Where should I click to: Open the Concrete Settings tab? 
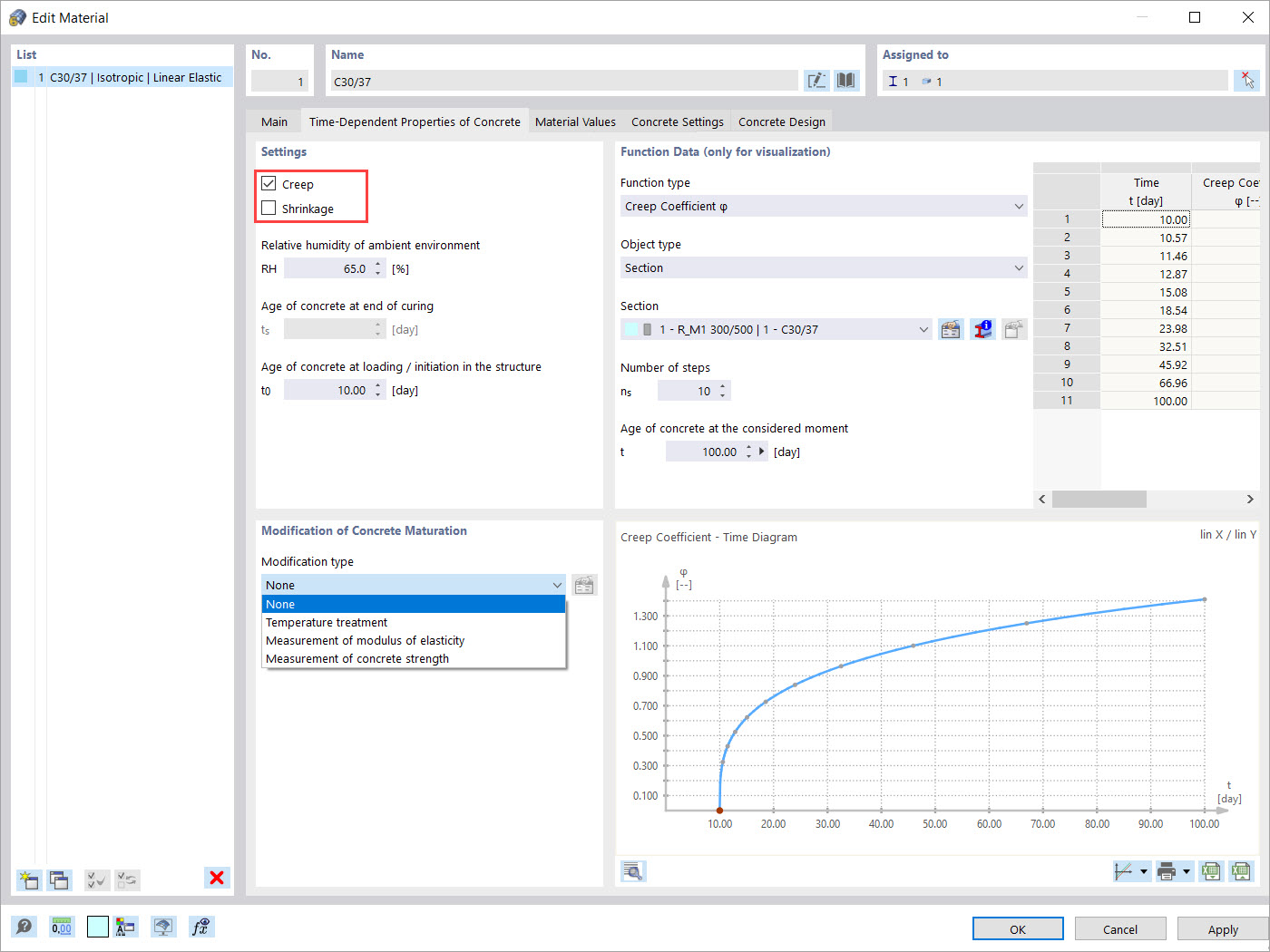pyautogui.click(x=678, y=121)
